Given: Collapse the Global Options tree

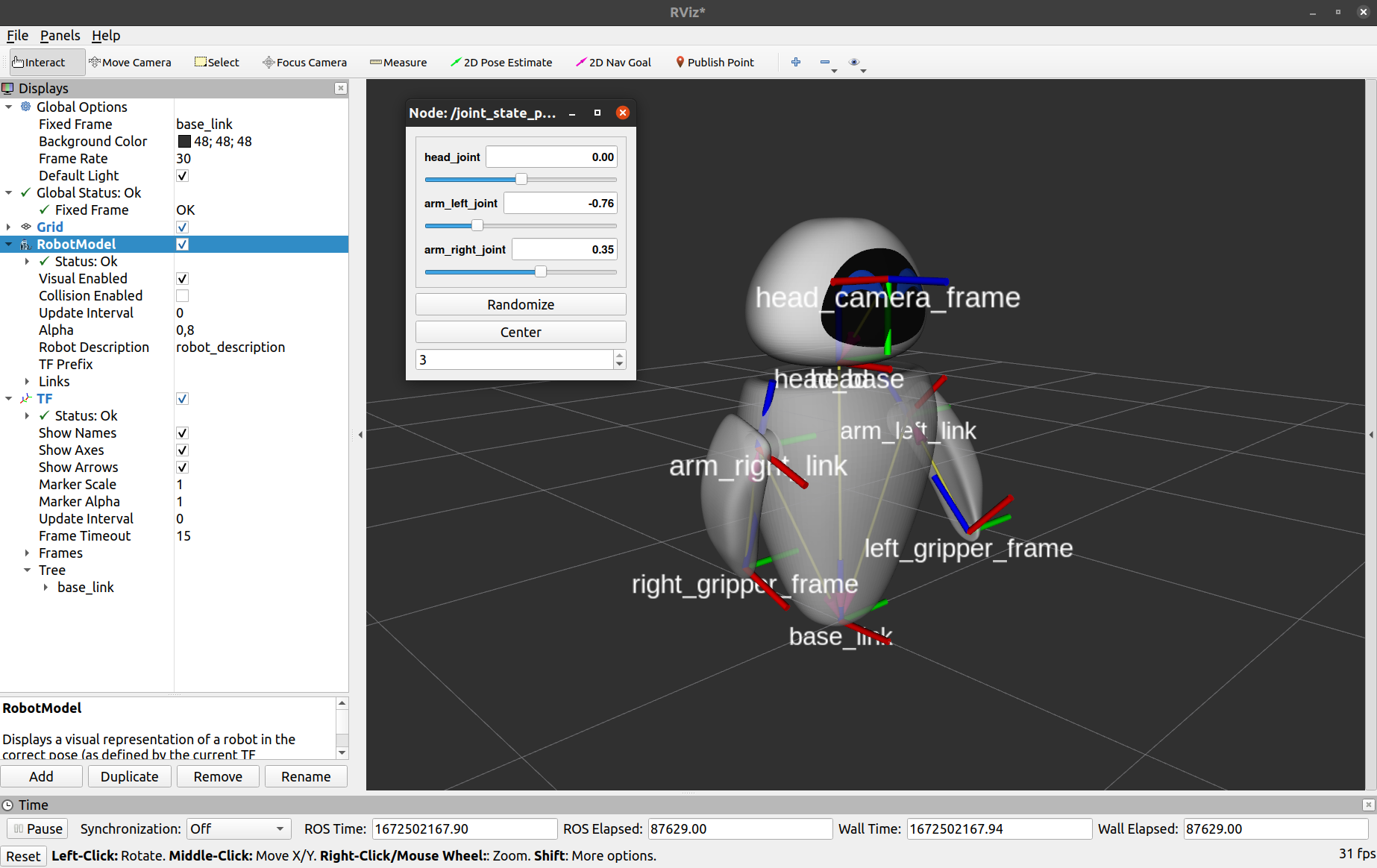Looking at the screenshot, I should tap(9, 107).
